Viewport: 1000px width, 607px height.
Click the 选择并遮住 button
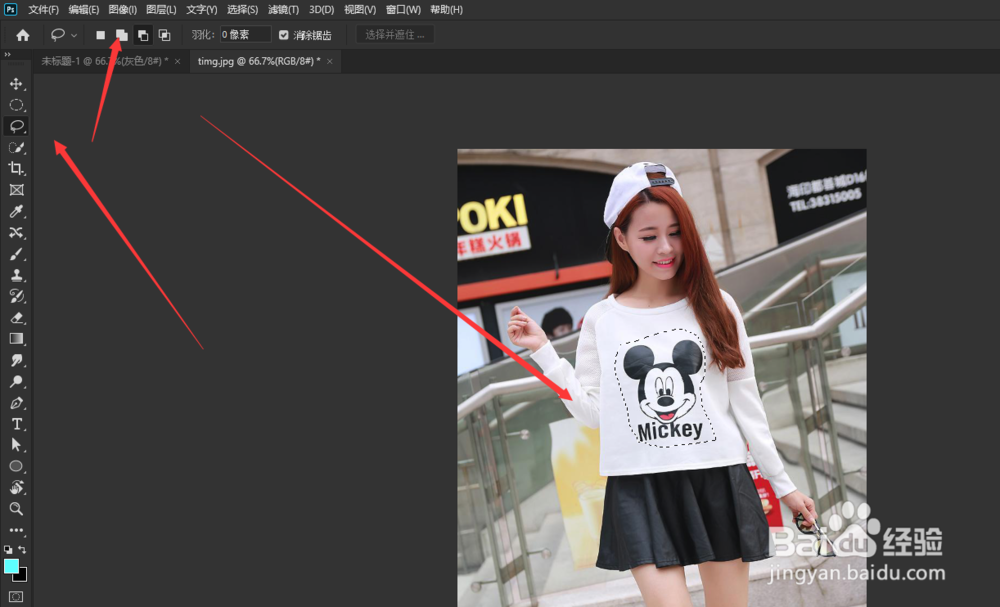click(x=395, y=34)
